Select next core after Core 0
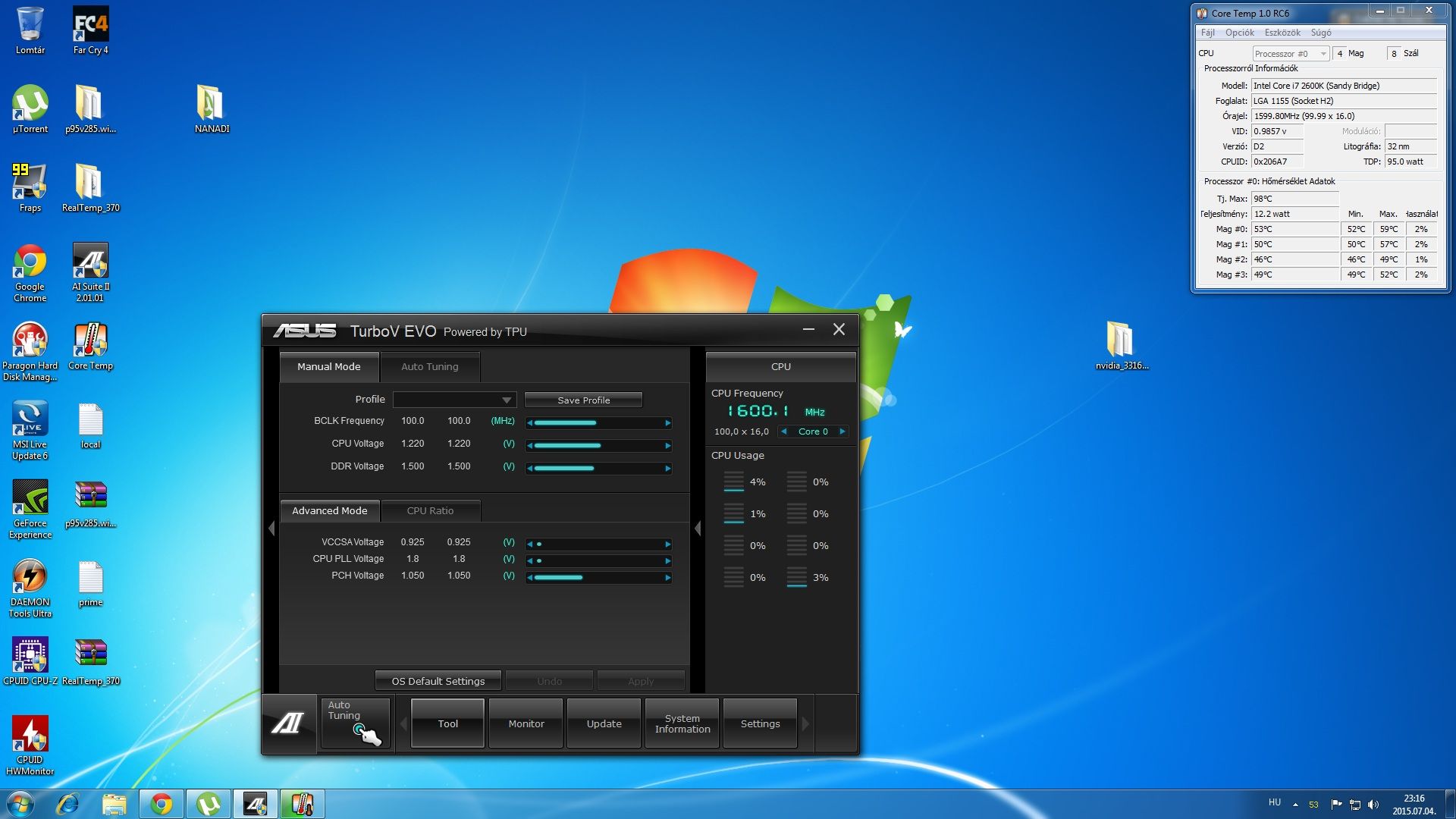 (x=842, y=431)
